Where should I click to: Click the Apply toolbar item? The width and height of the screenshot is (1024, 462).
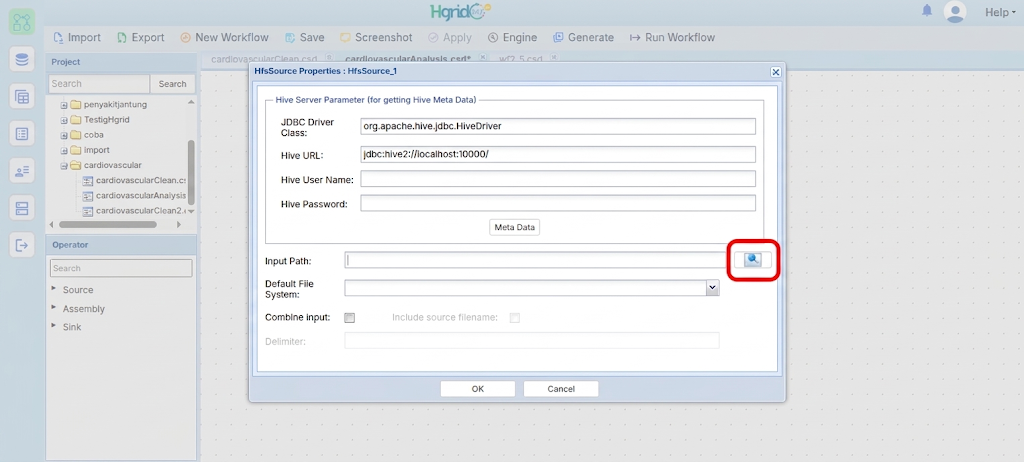(x=450, y=37)
